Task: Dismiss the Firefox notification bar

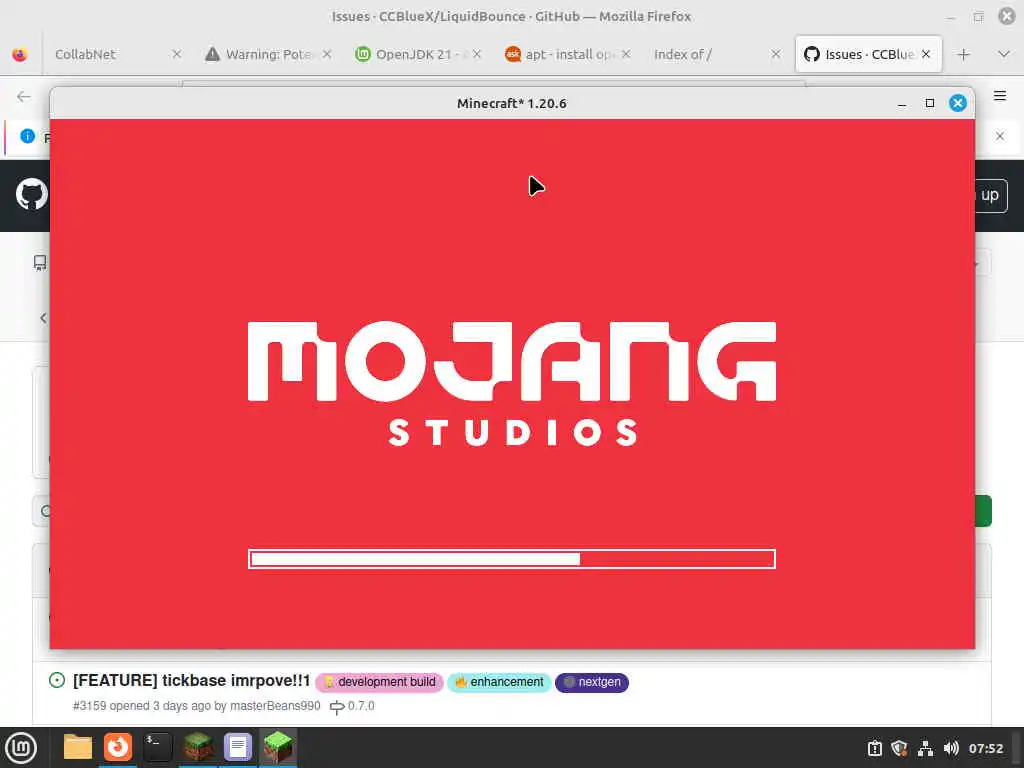Action: (1000, 136)
